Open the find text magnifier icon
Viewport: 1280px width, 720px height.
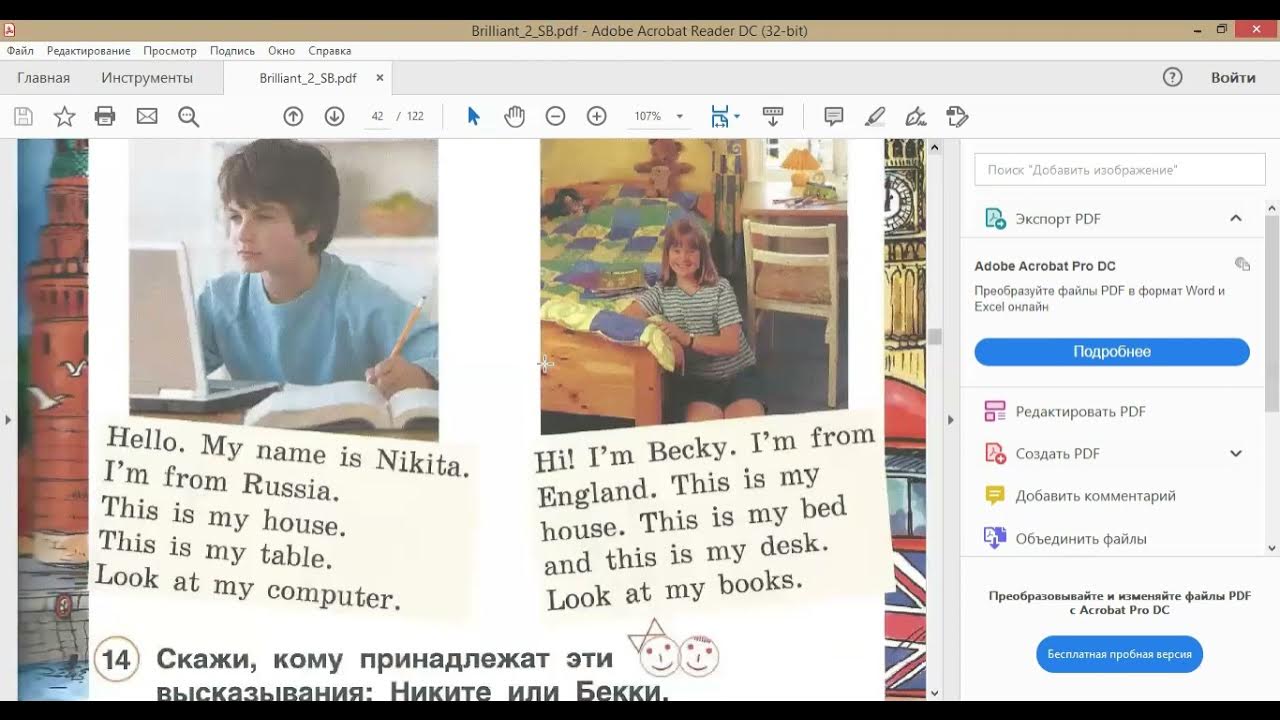(x=188, y=117)
